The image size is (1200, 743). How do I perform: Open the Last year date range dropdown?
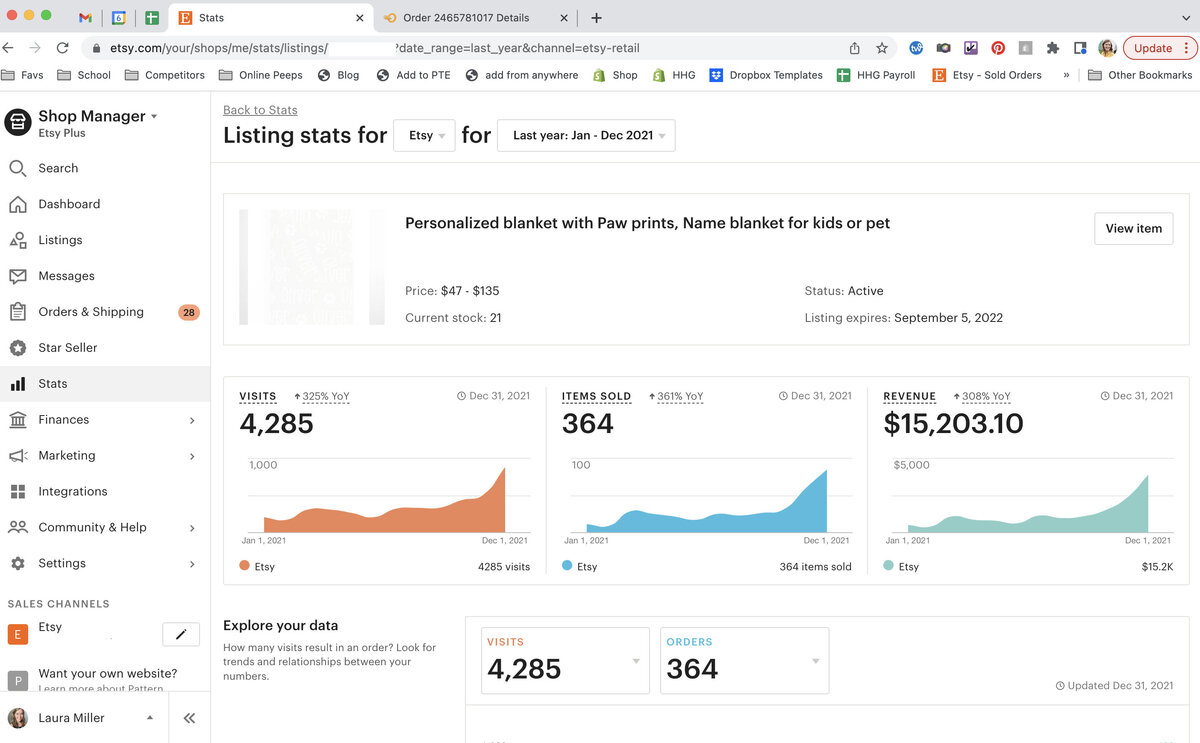click(x=586, y=136)
